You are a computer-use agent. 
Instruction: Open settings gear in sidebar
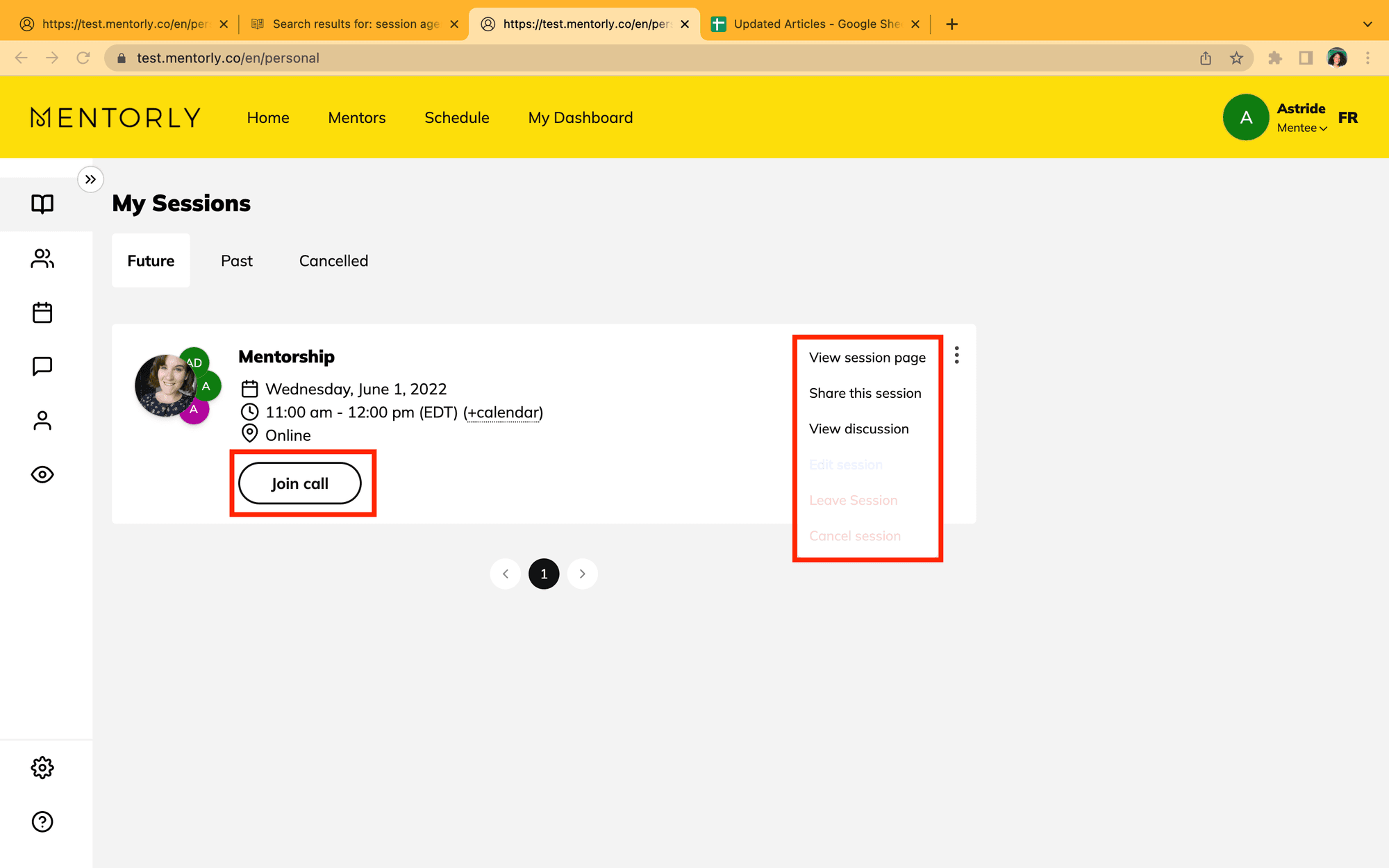[42, 767]
